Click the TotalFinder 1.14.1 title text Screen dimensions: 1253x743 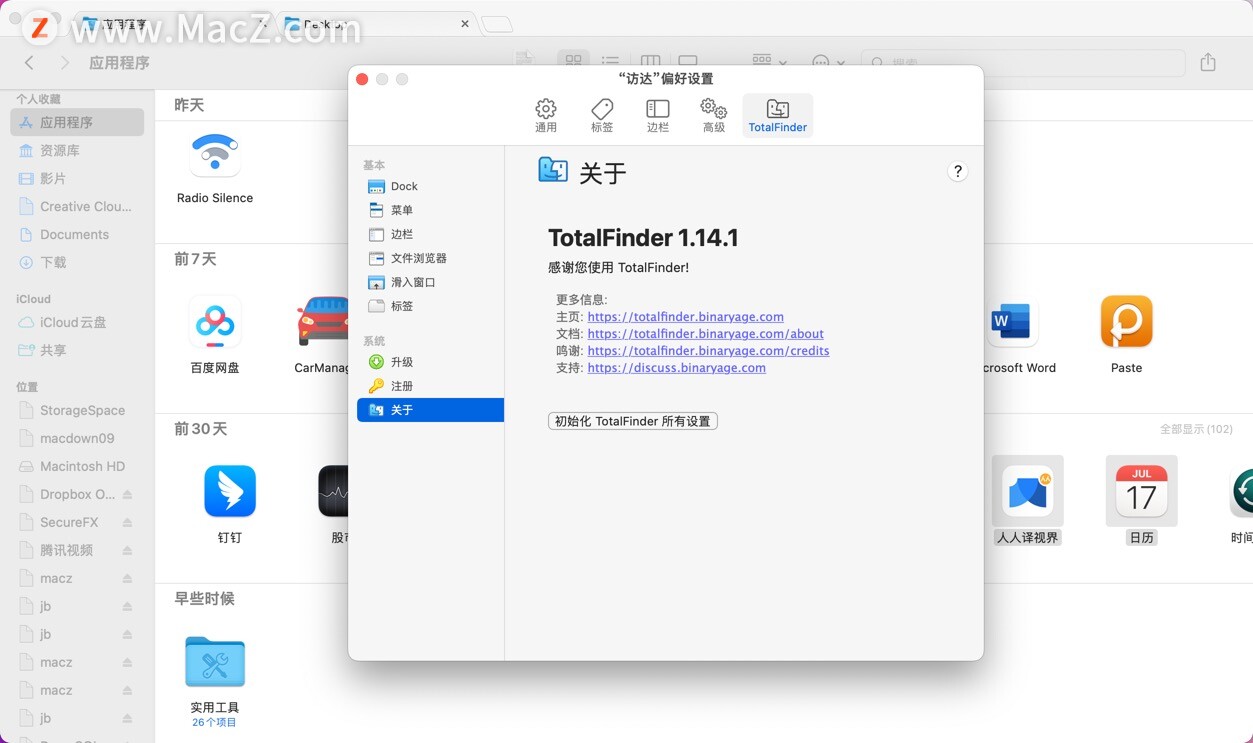643,238
